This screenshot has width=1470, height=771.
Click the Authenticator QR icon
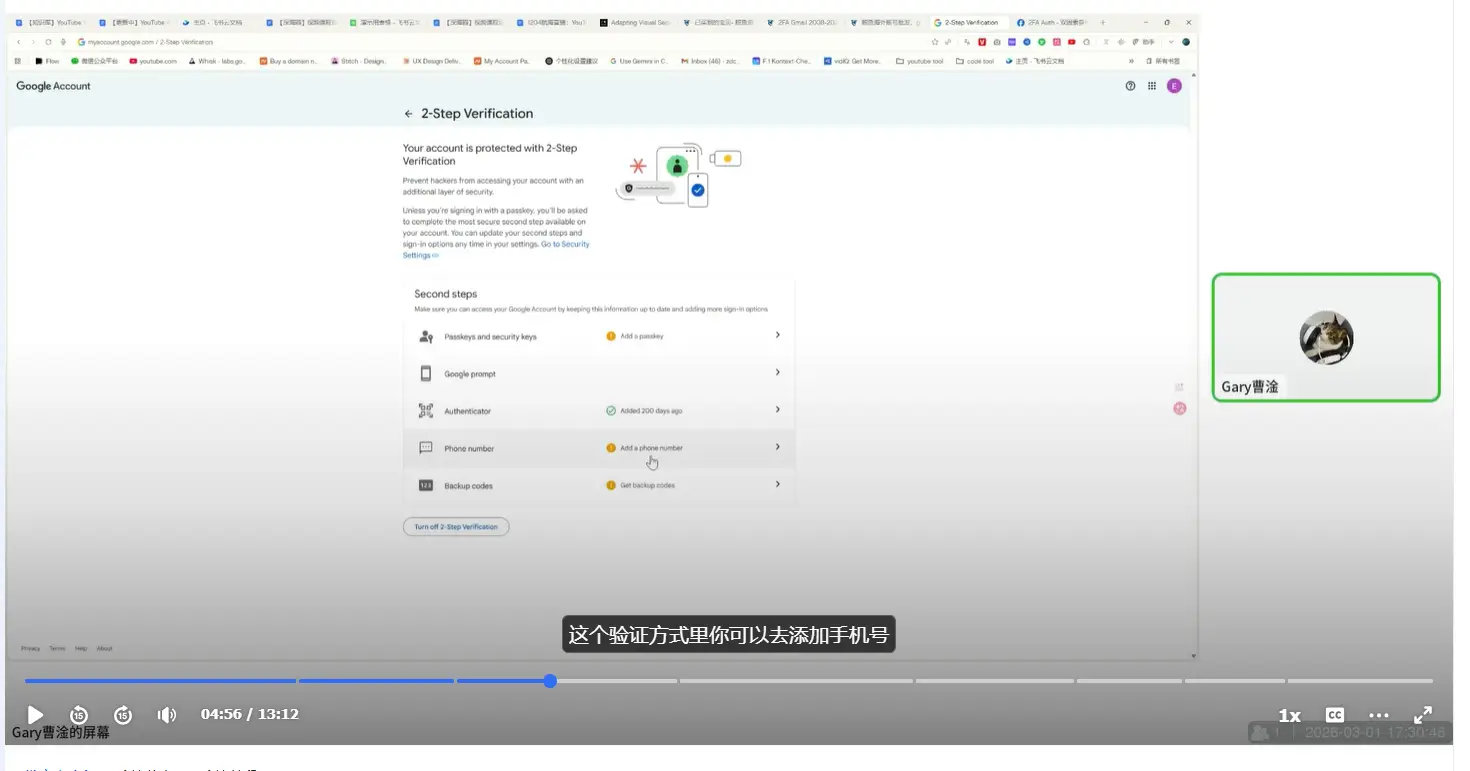tap(426, 411)
